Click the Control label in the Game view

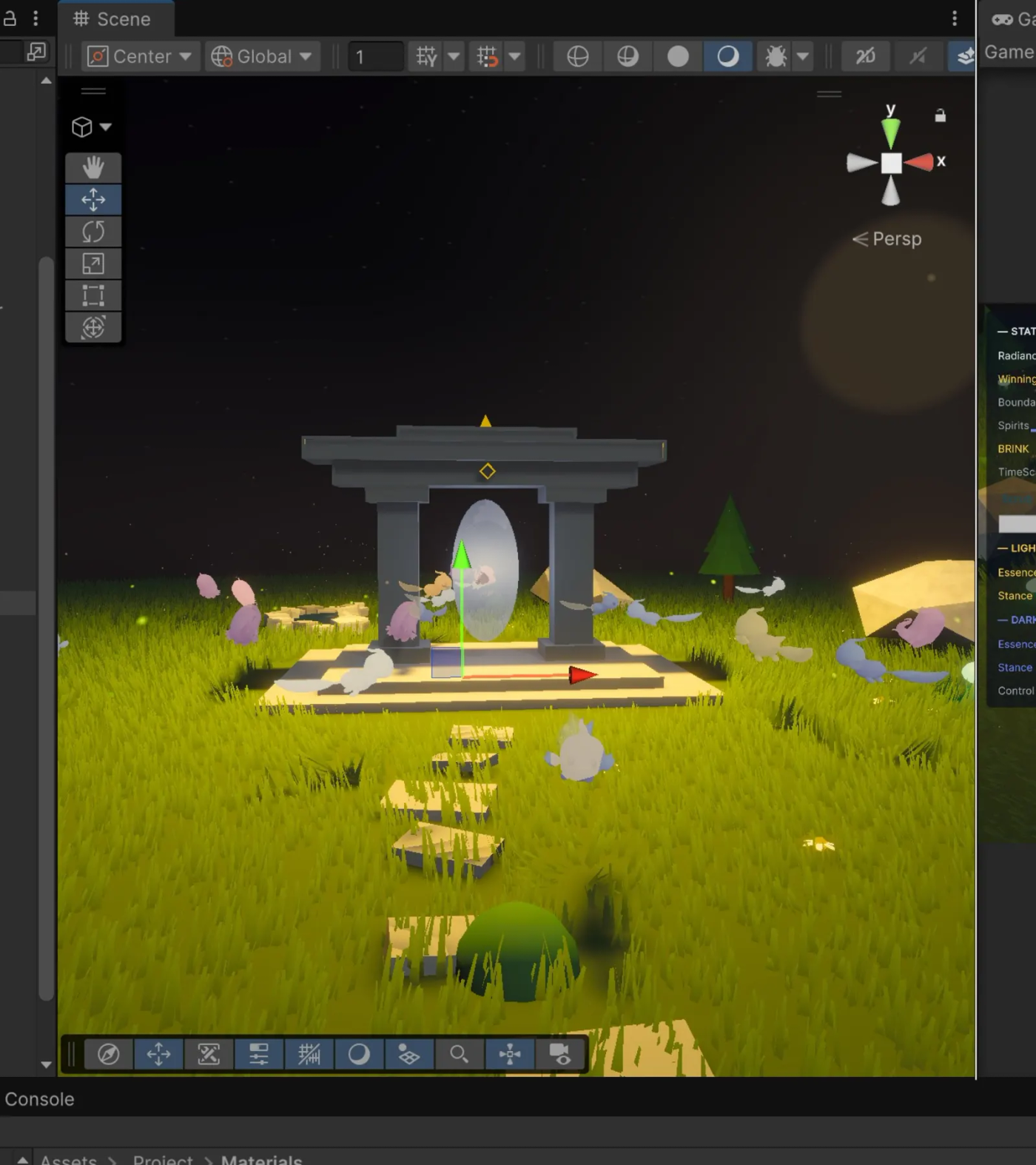point(1016,691)
